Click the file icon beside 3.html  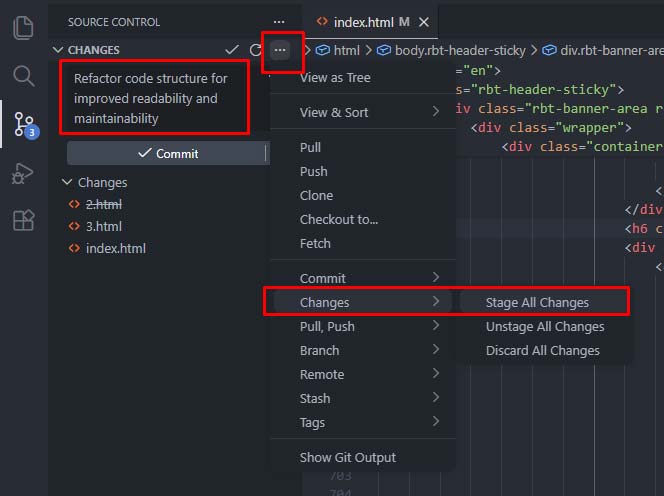coord(74,226)
